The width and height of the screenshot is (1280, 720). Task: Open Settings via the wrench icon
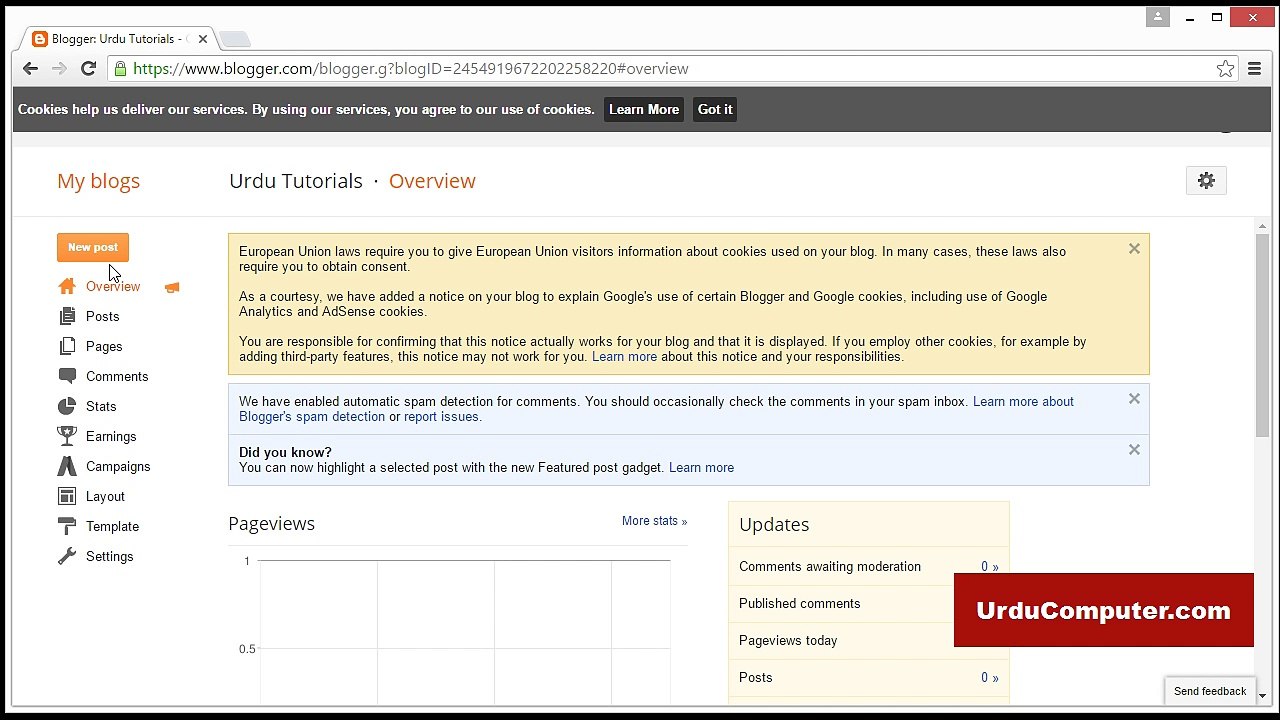67,556
